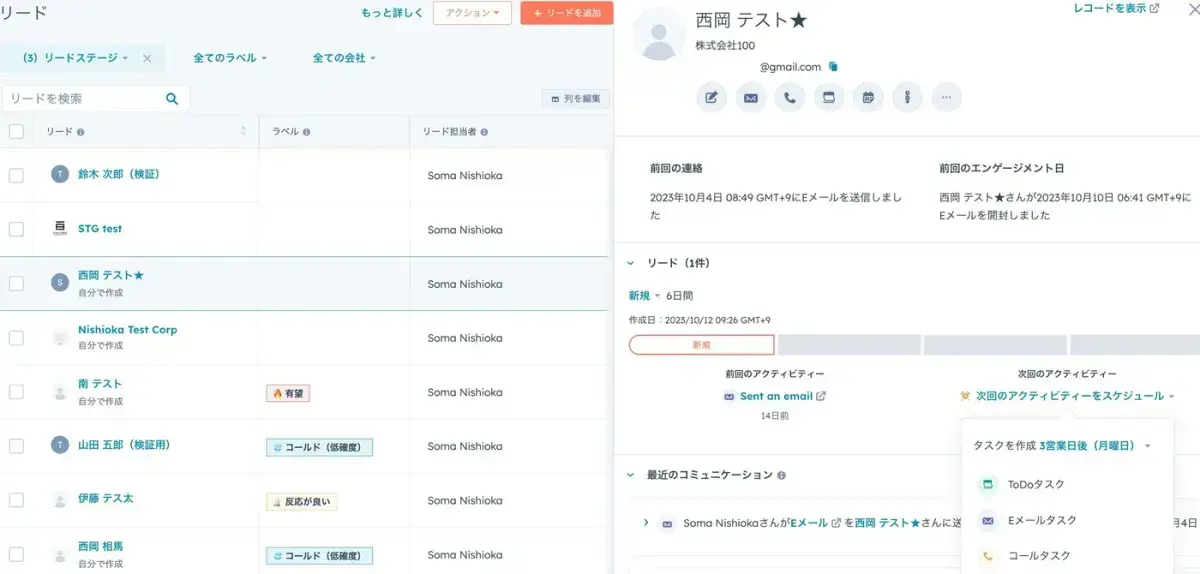Open Nishioka Test Corp lead link
The height and width of the screenshot is (574, 1200).
coord(128,330)
